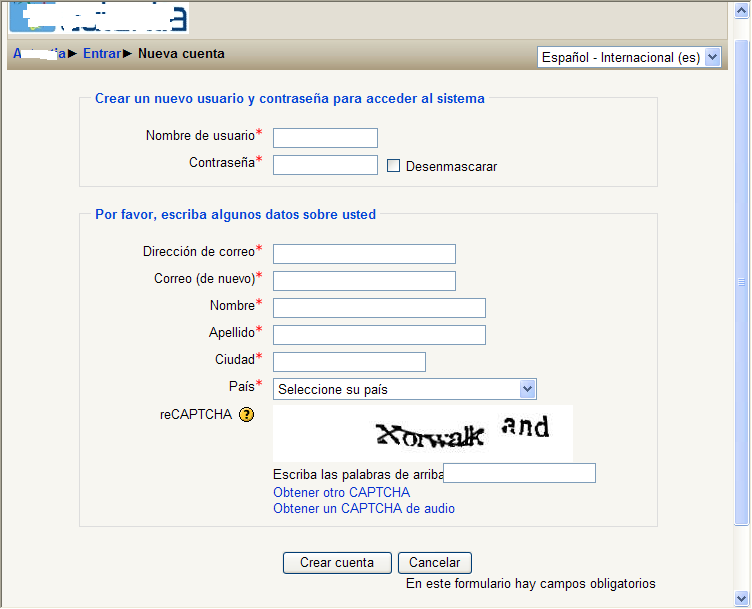Enable the Desenmascarar checkbox

tap(393, 166)
